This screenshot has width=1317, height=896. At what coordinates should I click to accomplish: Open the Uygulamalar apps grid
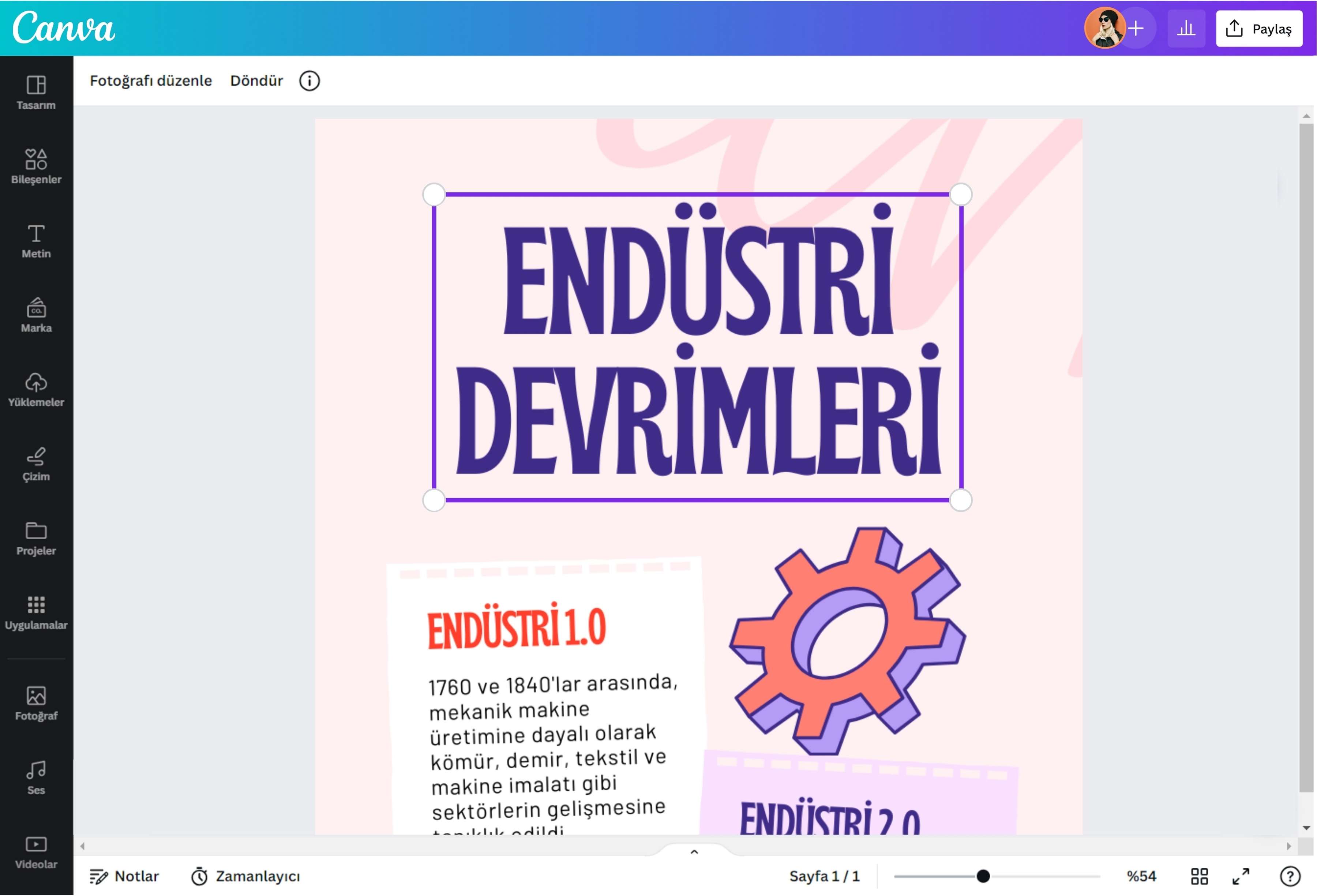[x=36, y=612]
